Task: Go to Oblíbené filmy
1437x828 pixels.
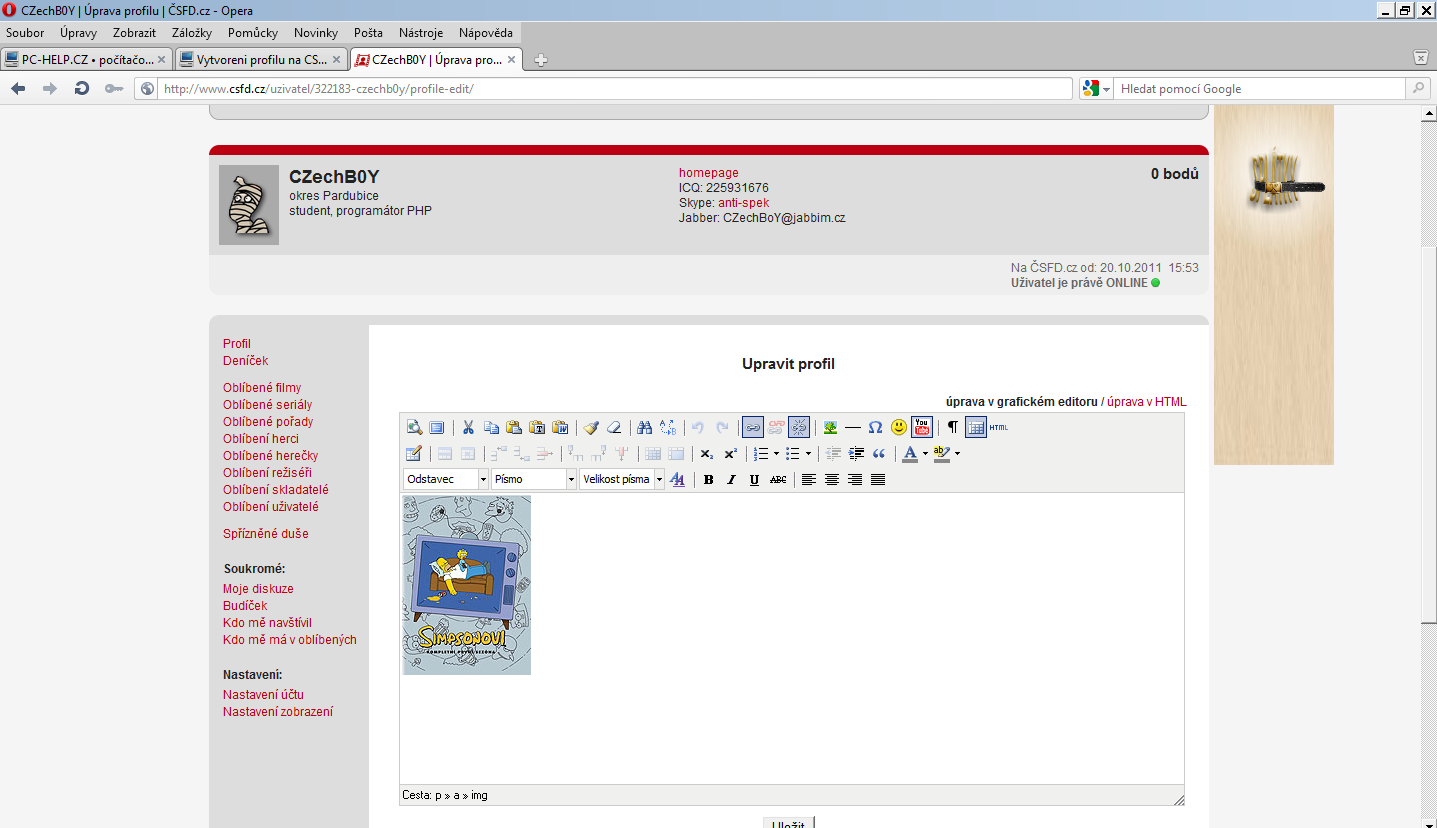Action: [x=262, y=387]
